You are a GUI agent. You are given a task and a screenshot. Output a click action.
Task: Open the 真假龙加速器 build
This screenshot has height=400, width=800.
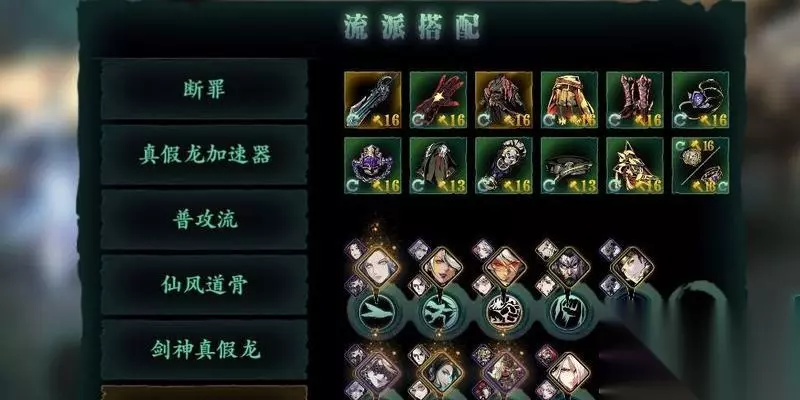204,155
